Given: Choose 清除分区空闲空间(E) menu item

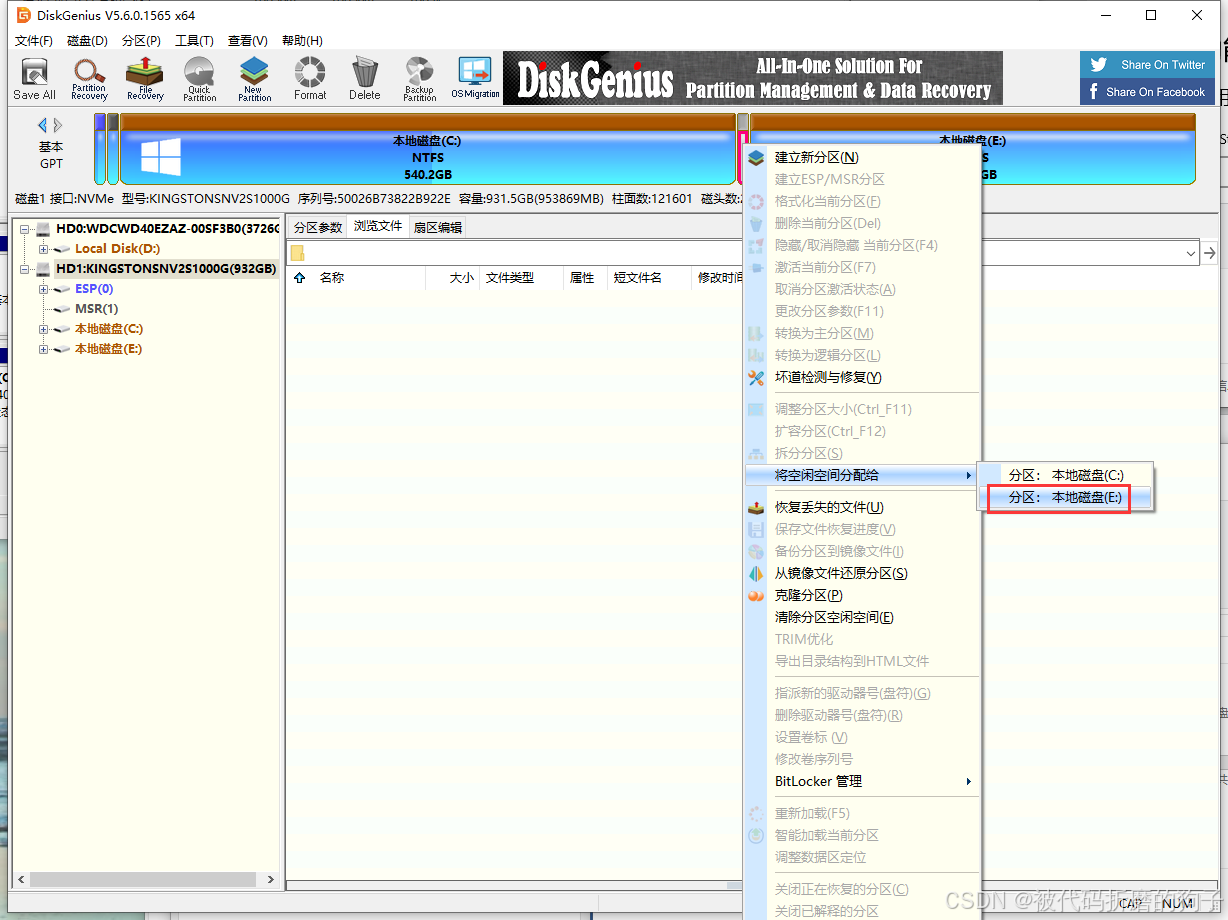Looking at the screenshot, I should (861, 618).
